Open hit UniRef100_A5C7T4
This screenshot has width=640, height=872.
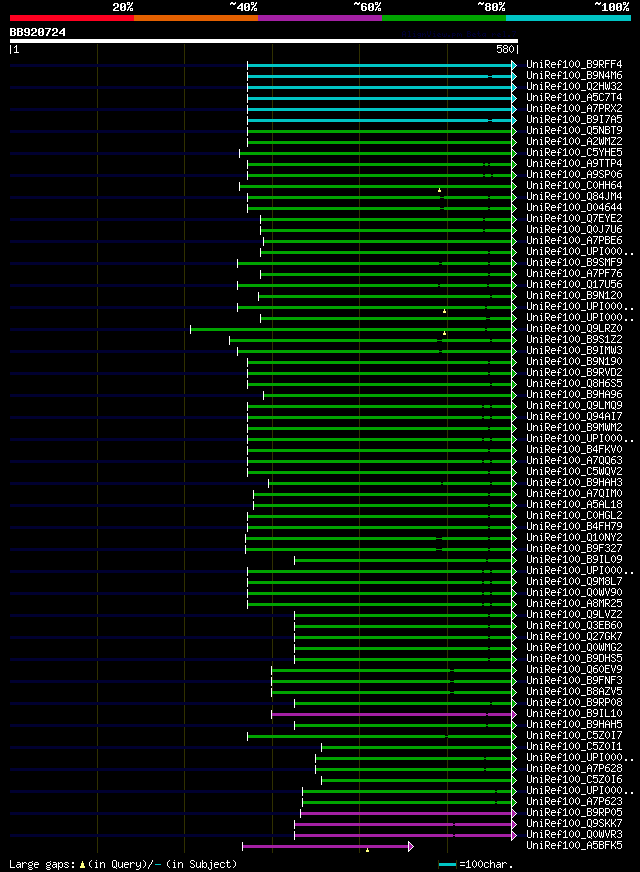point(574,97)
